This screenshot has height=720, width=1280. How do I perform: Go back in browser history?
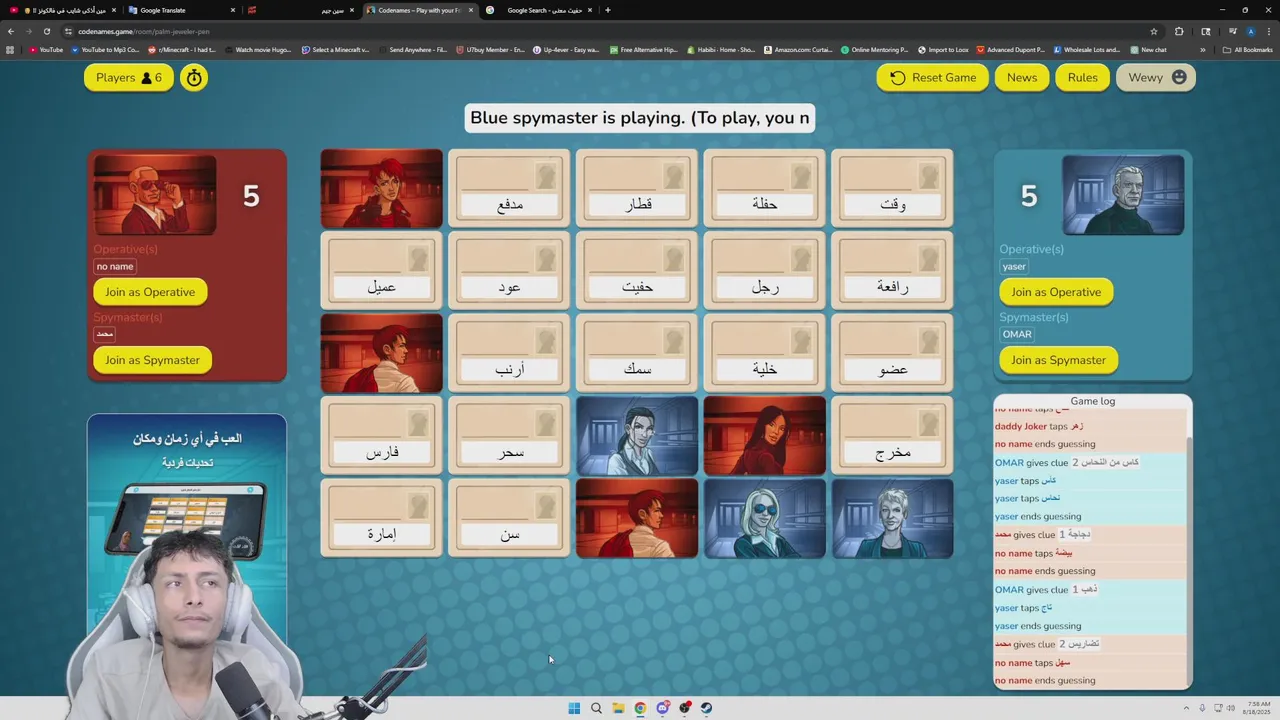pyautogui.click(x=11, y=31)
